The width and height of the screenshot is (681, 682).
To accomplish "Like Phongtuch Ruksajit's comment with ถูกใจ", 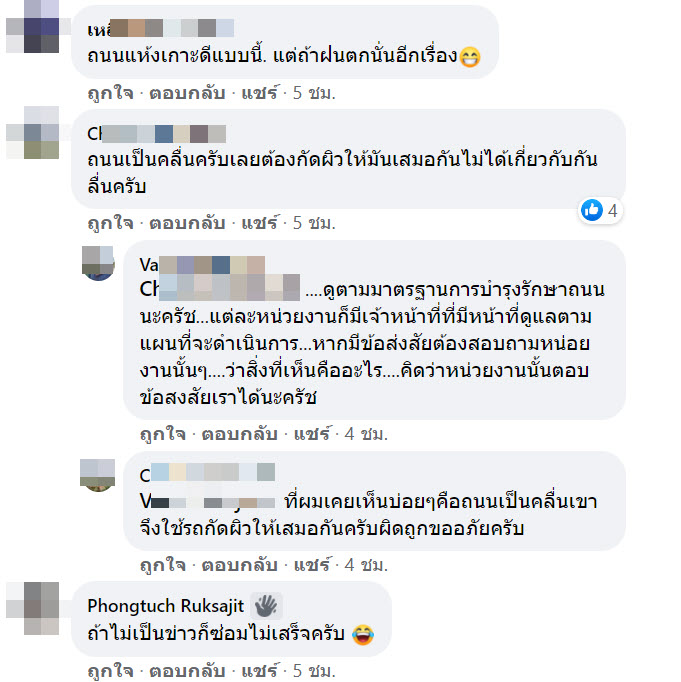I will pyautogui.click(x=111, y=671).
